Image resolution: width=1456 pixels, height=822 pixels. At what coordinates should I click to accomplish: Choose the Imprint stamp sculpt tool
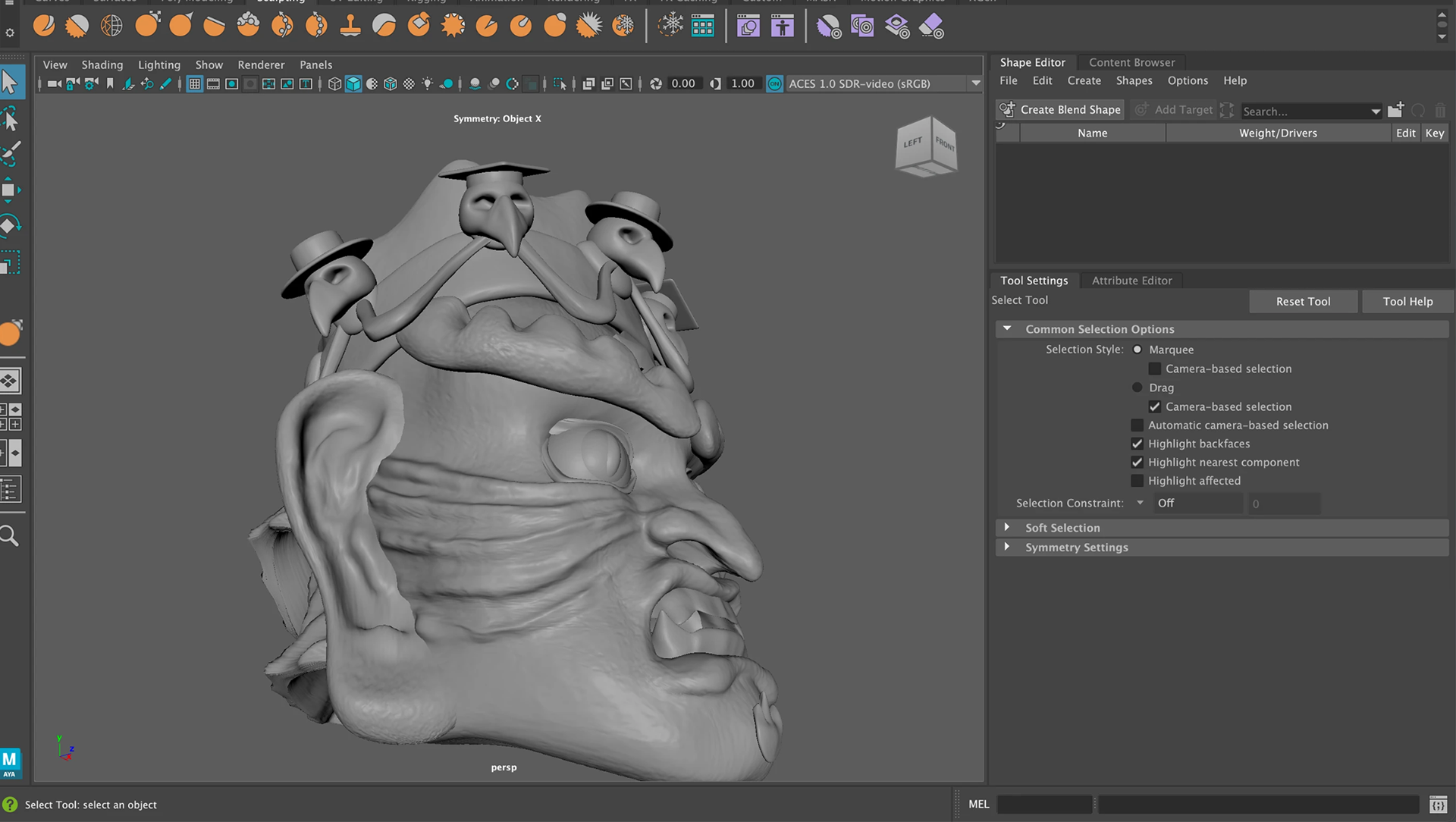coord(350,27)
